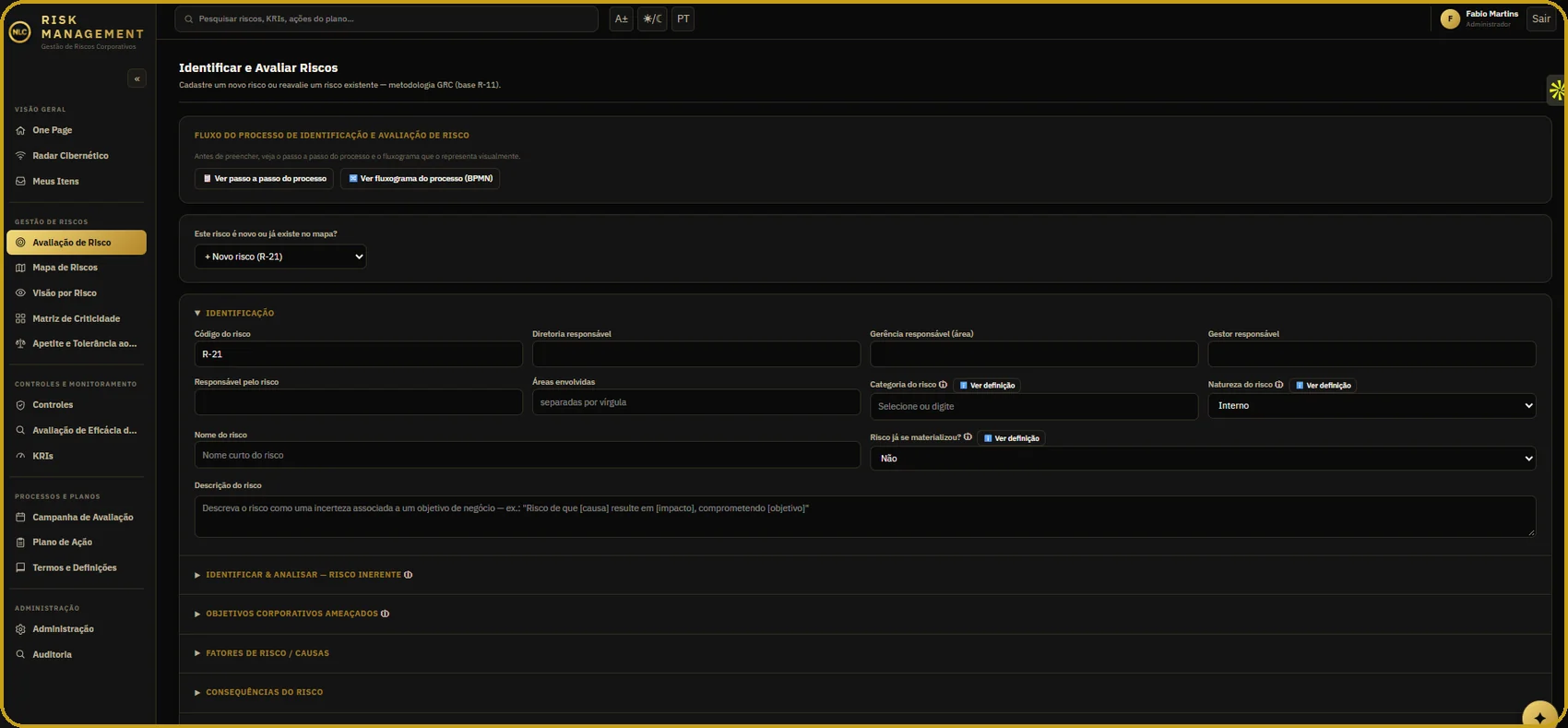
Task: Open Mapa de Riscos
Action: (x=77, y=268)
